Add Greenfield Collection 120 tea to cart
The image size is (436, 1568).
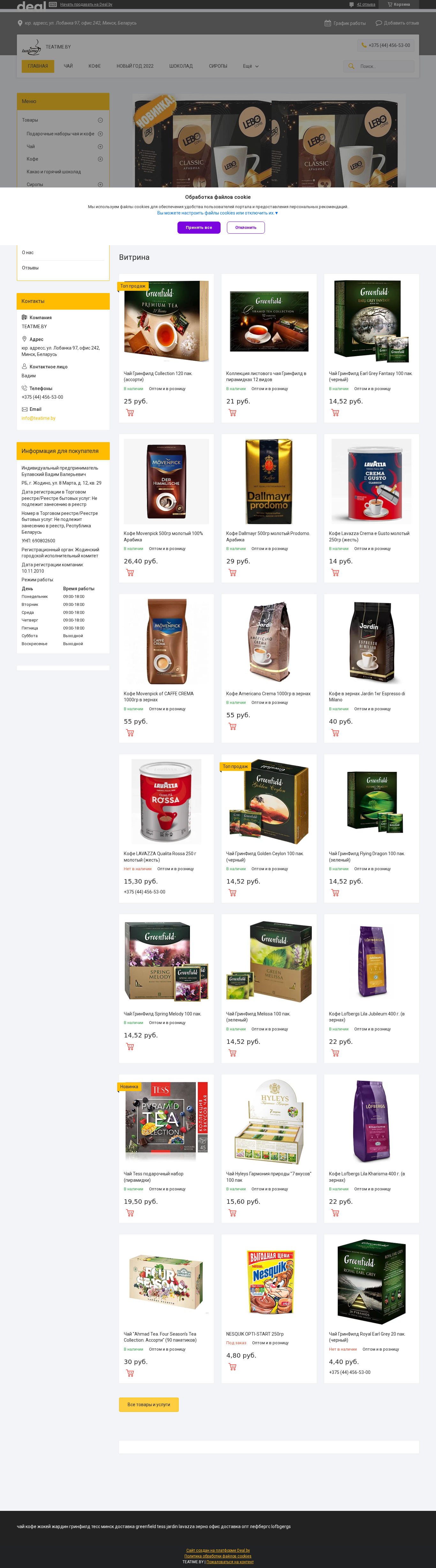[130, 413]
